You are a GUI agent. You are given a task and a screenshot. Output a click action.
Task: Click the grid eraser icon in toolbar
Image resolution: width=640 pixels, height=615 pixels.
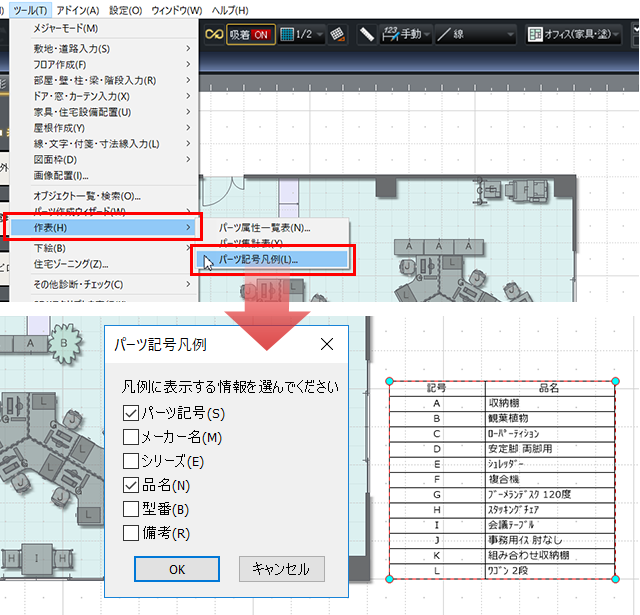click(338, 34)
